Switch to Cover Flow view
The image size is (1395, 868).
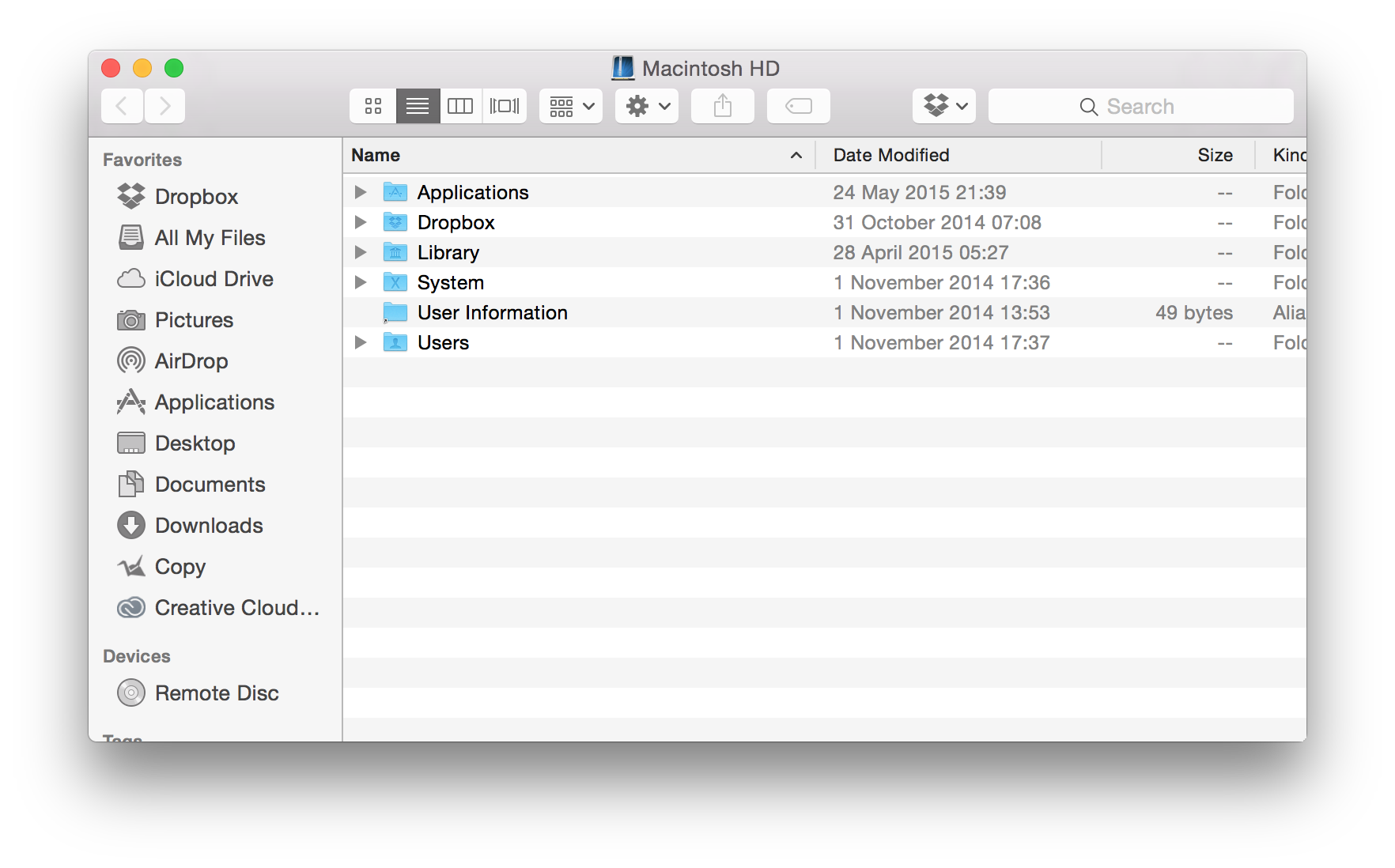pos(505,106)
